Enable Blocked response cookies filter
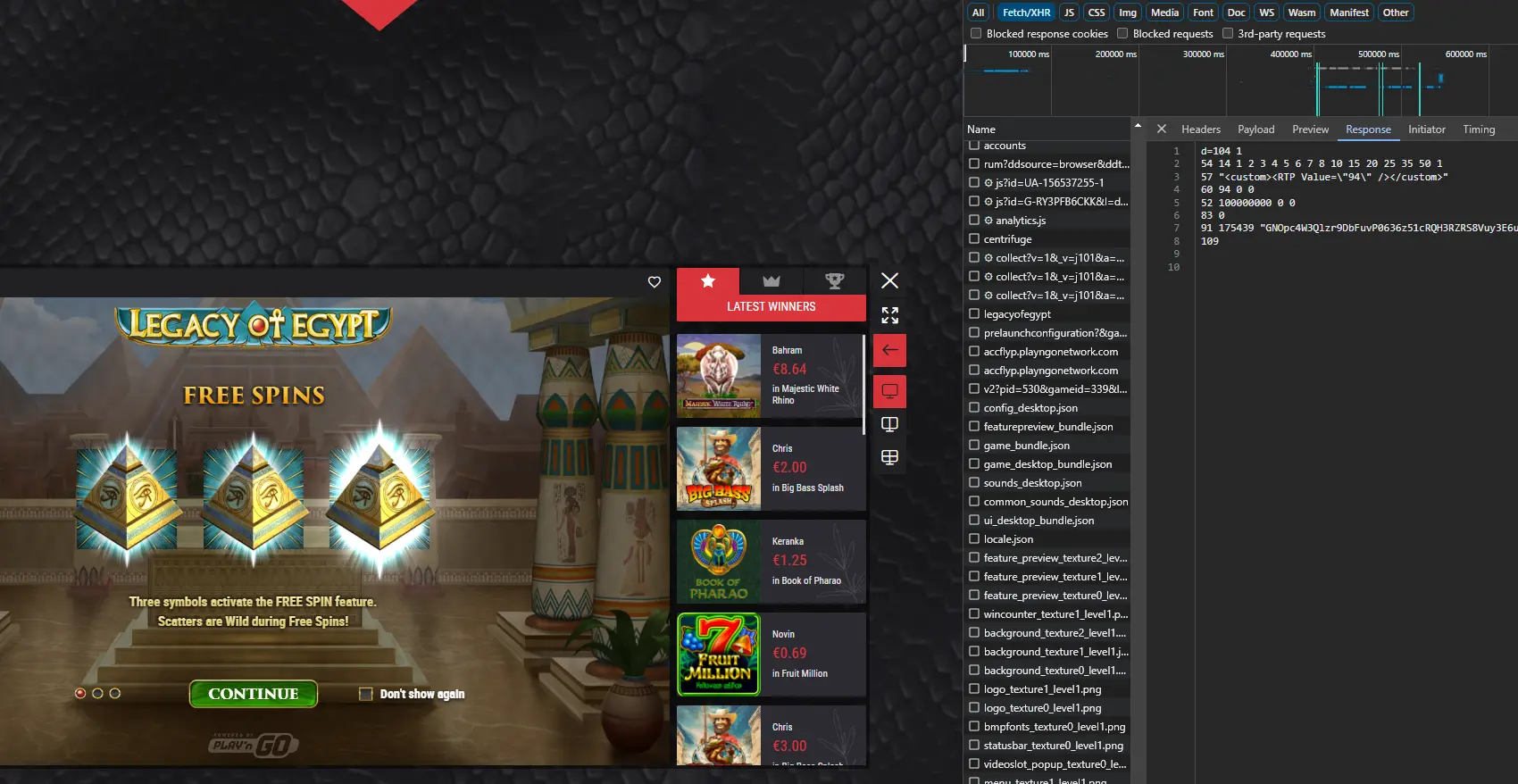The height and width of the screenshot is (784, 1518). click(x=976, y=34)
